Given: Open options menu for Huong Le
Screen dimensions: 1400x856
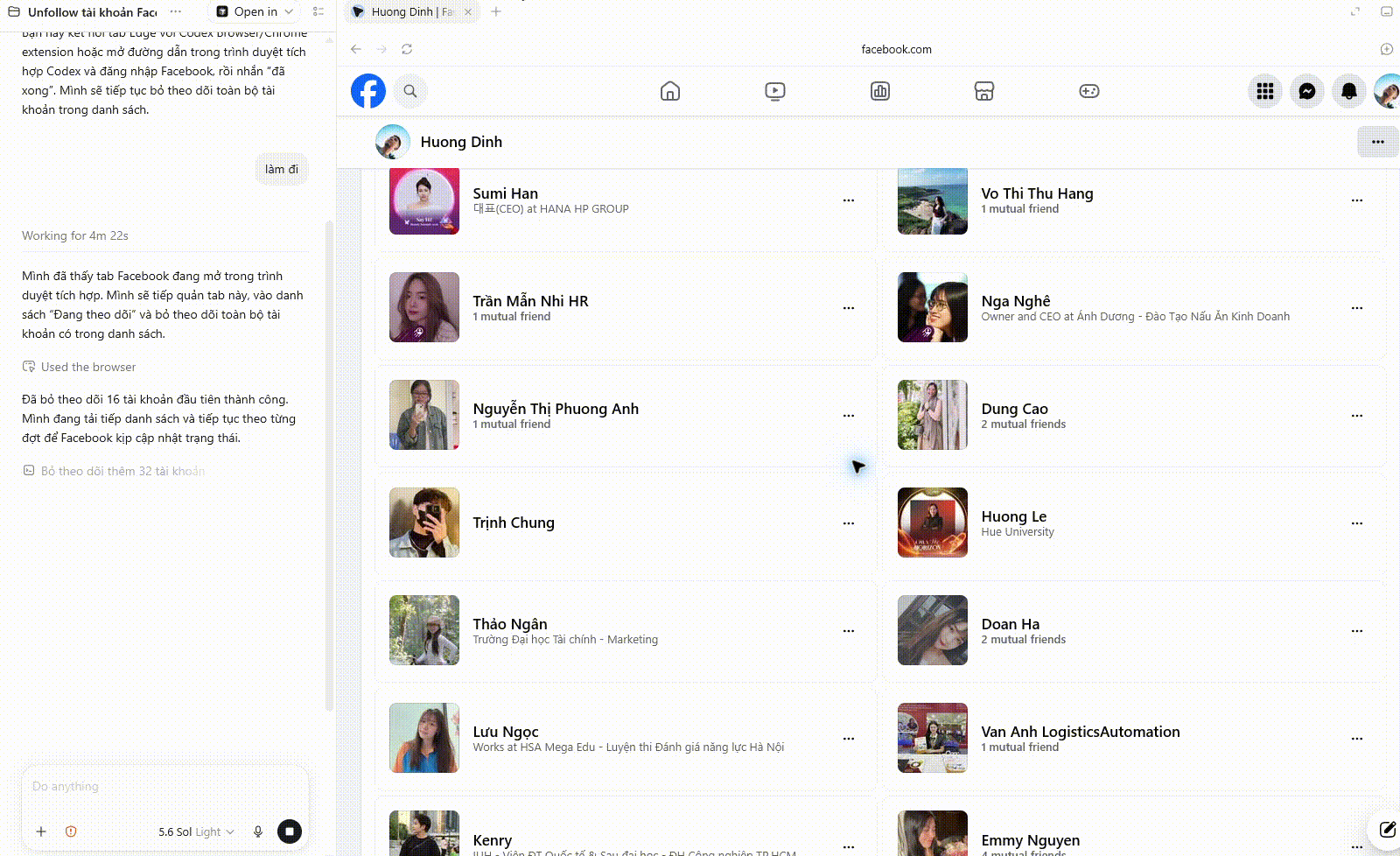Looking at the screenshot, I should [x=1357, y=523].
